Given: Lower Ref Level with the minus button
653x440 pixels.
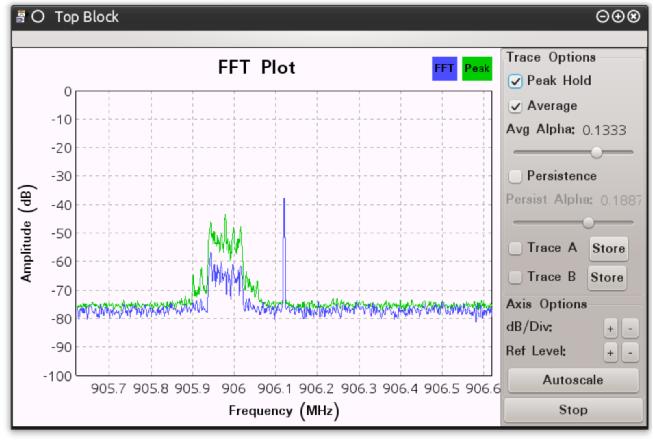Looking at the screenshot, I should pyautogui.click(x=630, y=353).
